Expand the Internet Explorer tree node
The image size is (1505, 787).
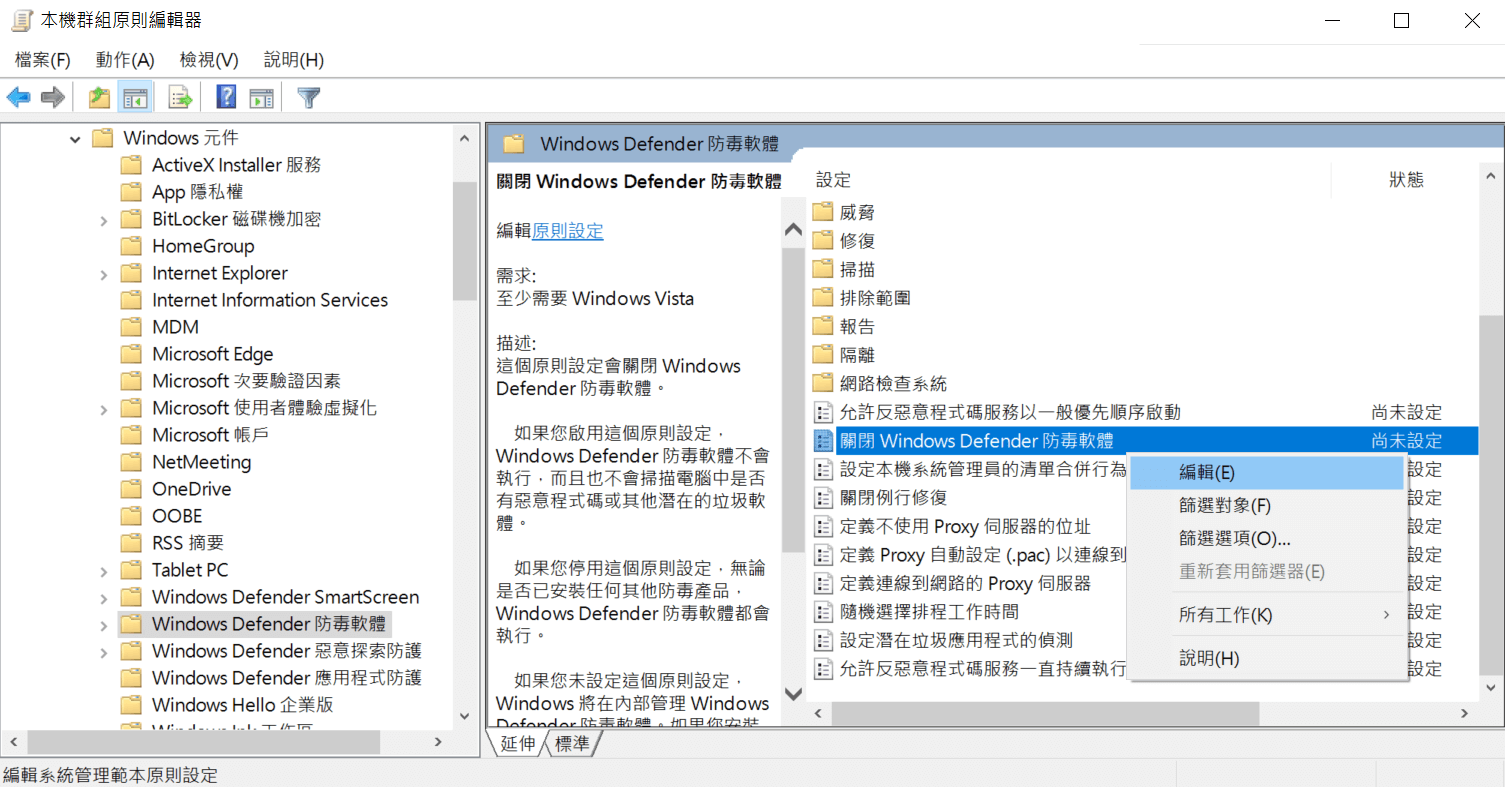coord(104,273)
